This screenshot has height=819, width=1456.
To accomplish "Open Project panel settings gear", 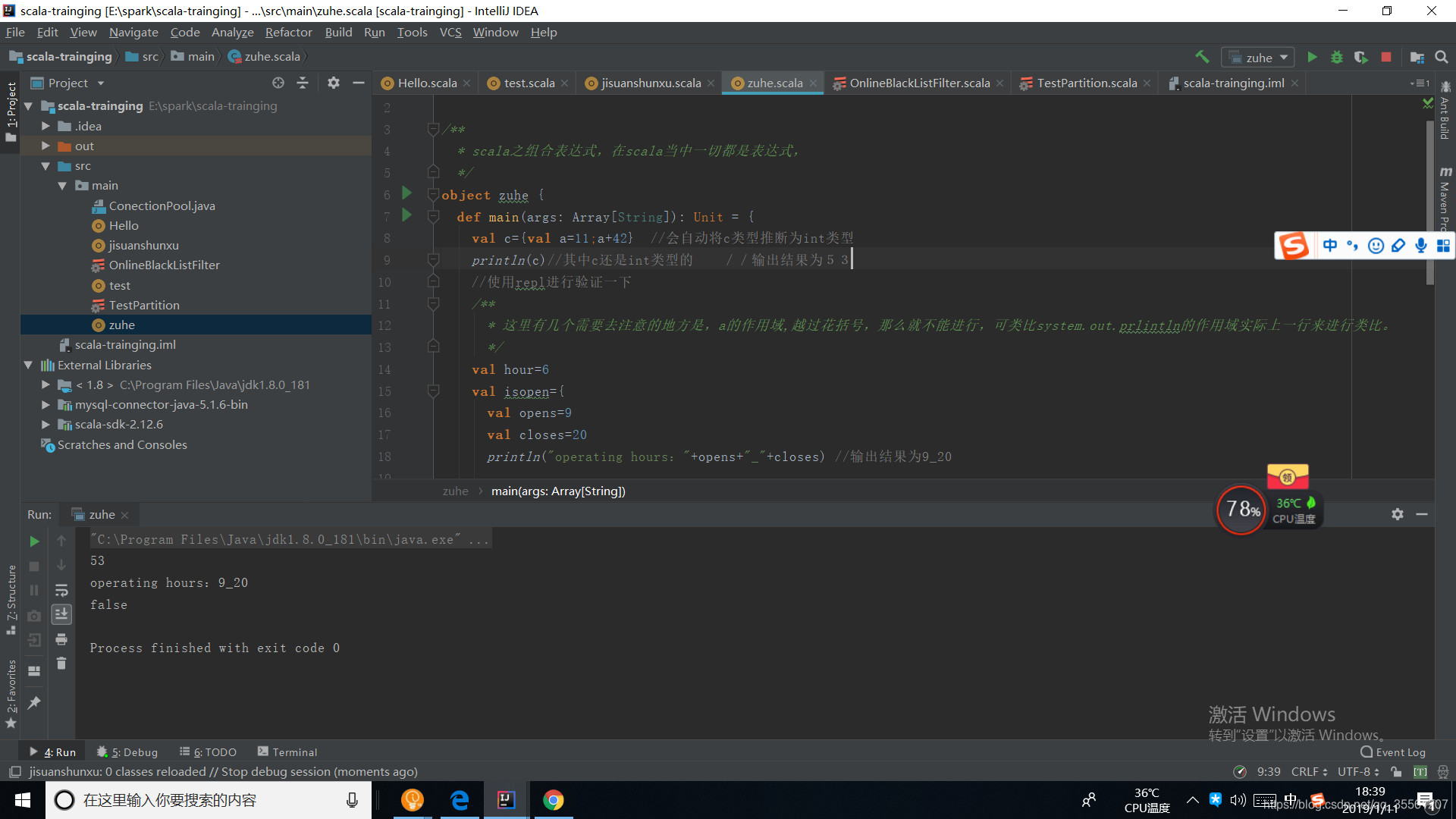I will coord(334,83).
